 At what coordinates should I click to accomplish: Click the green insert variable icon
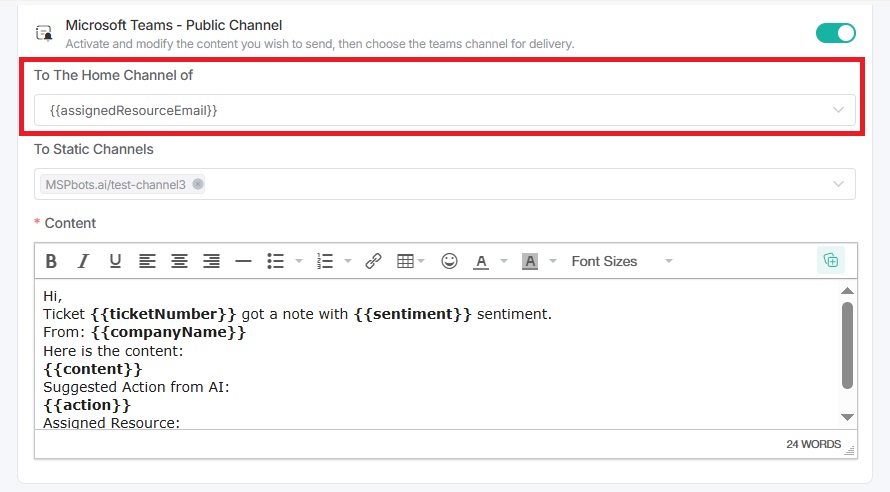(831, 260)
